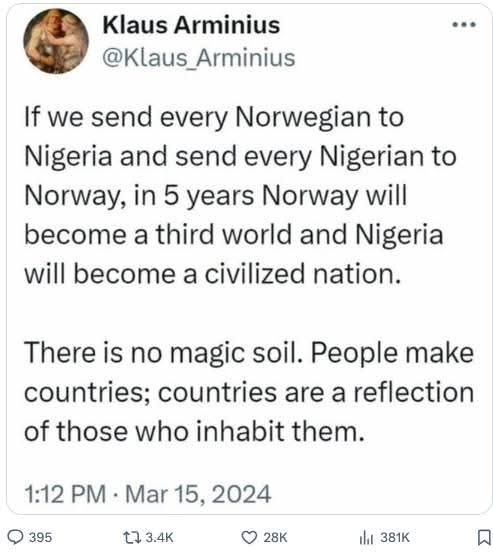Click Klaus Arminius profile avatar
The height and width of the screenshot is (556, 493).
(56, 41)
